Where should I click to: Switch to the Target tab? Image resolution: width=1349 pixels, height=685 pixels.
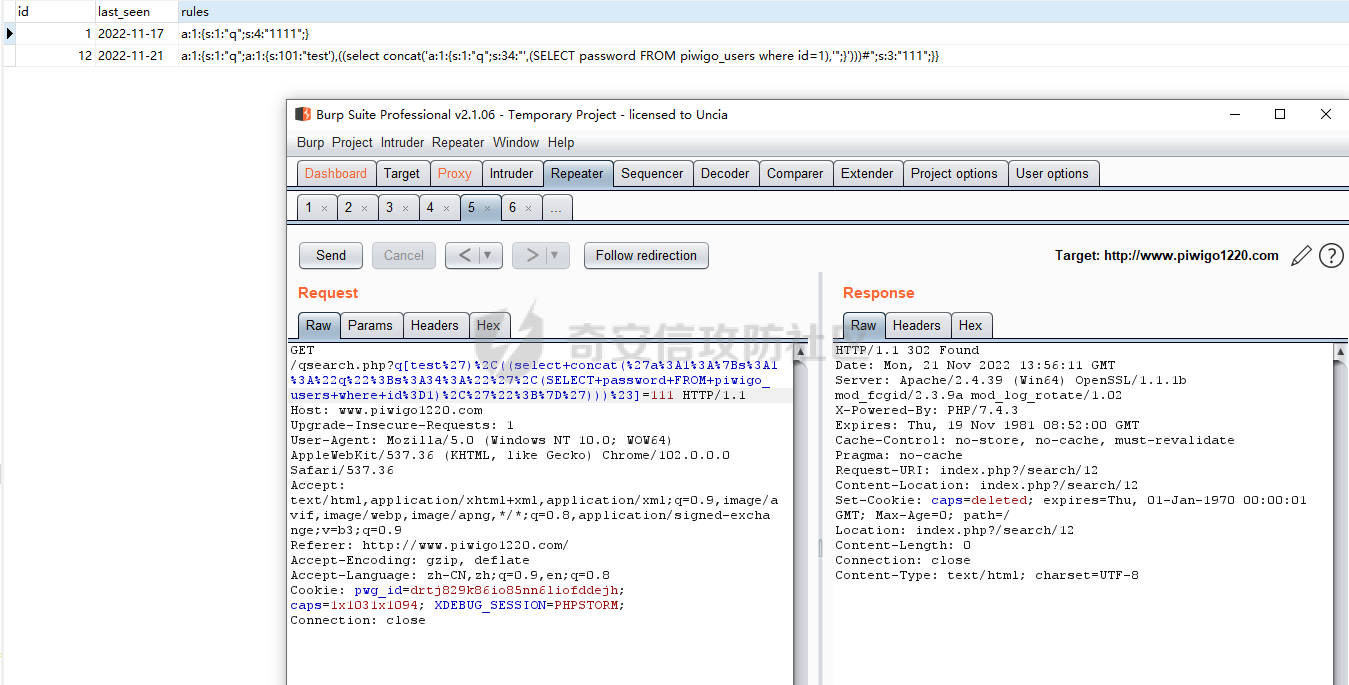pyautogui.click(x=402, y=173)
